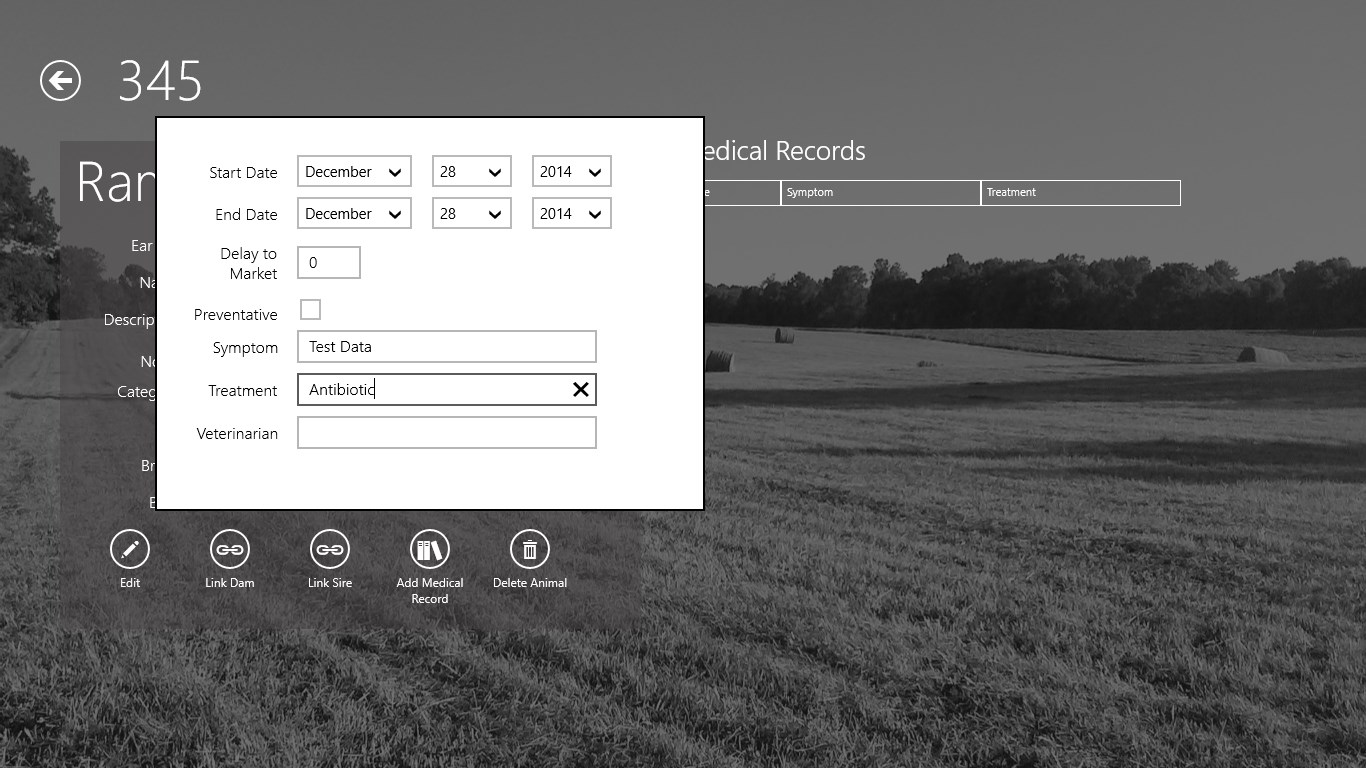Expand the End Date month dropdown
The width and height of the screenshot is (1366, 768).
(354, 214)
